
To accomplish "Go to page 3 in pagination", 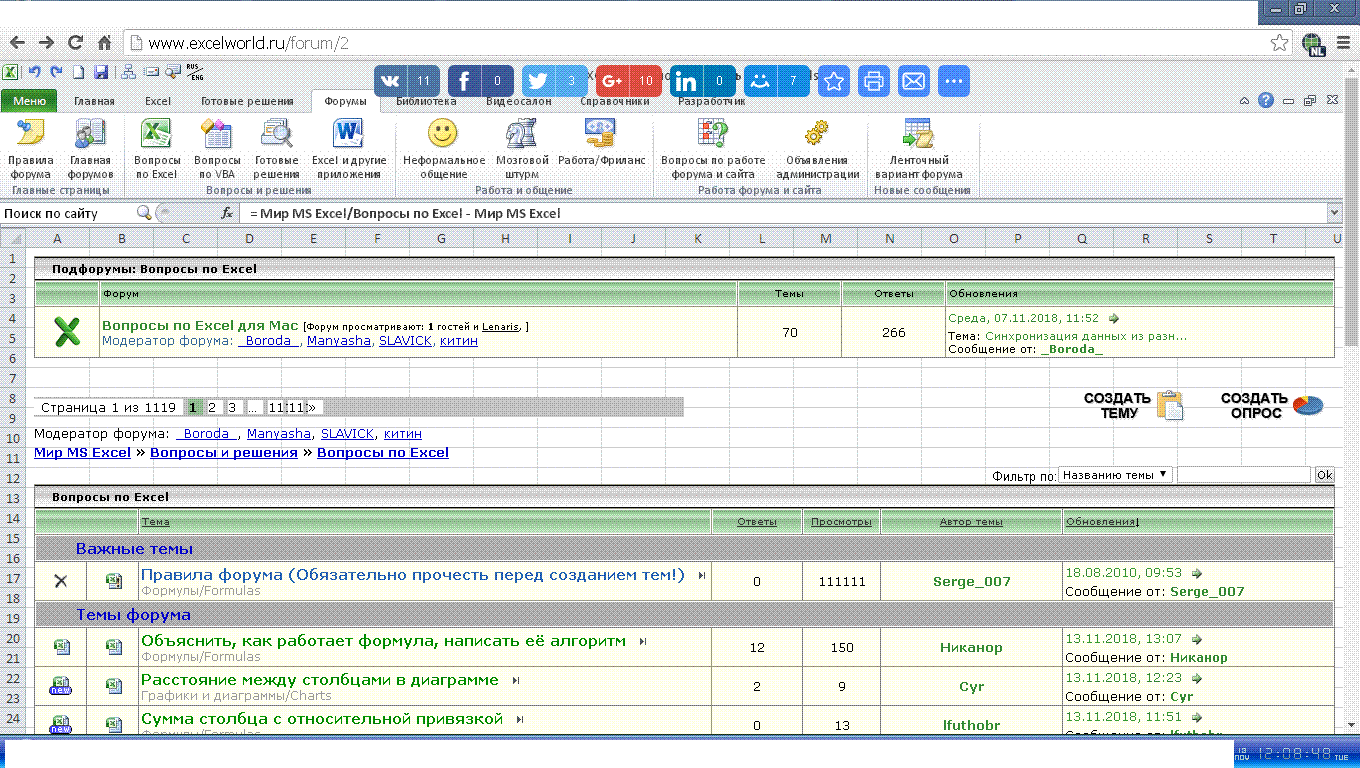I will point(232,408).
